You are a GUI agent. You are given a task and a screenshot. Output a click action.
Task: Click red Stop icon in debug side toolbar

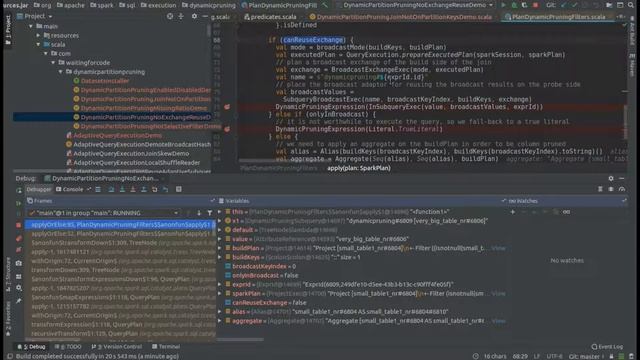[19, 225]
